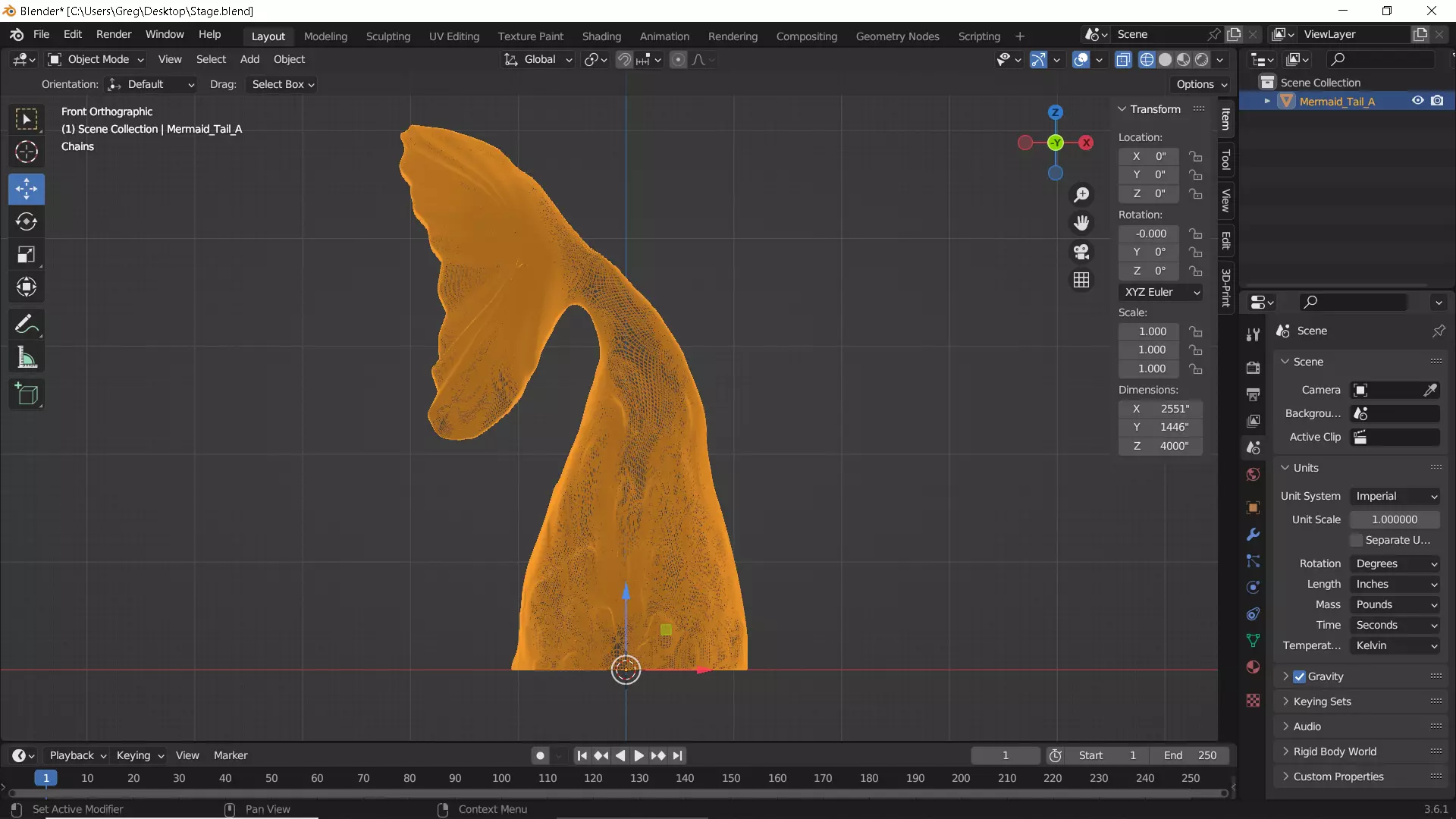1456x819 pixels.
Task: Open the World properties tab
Action: [1253, 475]
